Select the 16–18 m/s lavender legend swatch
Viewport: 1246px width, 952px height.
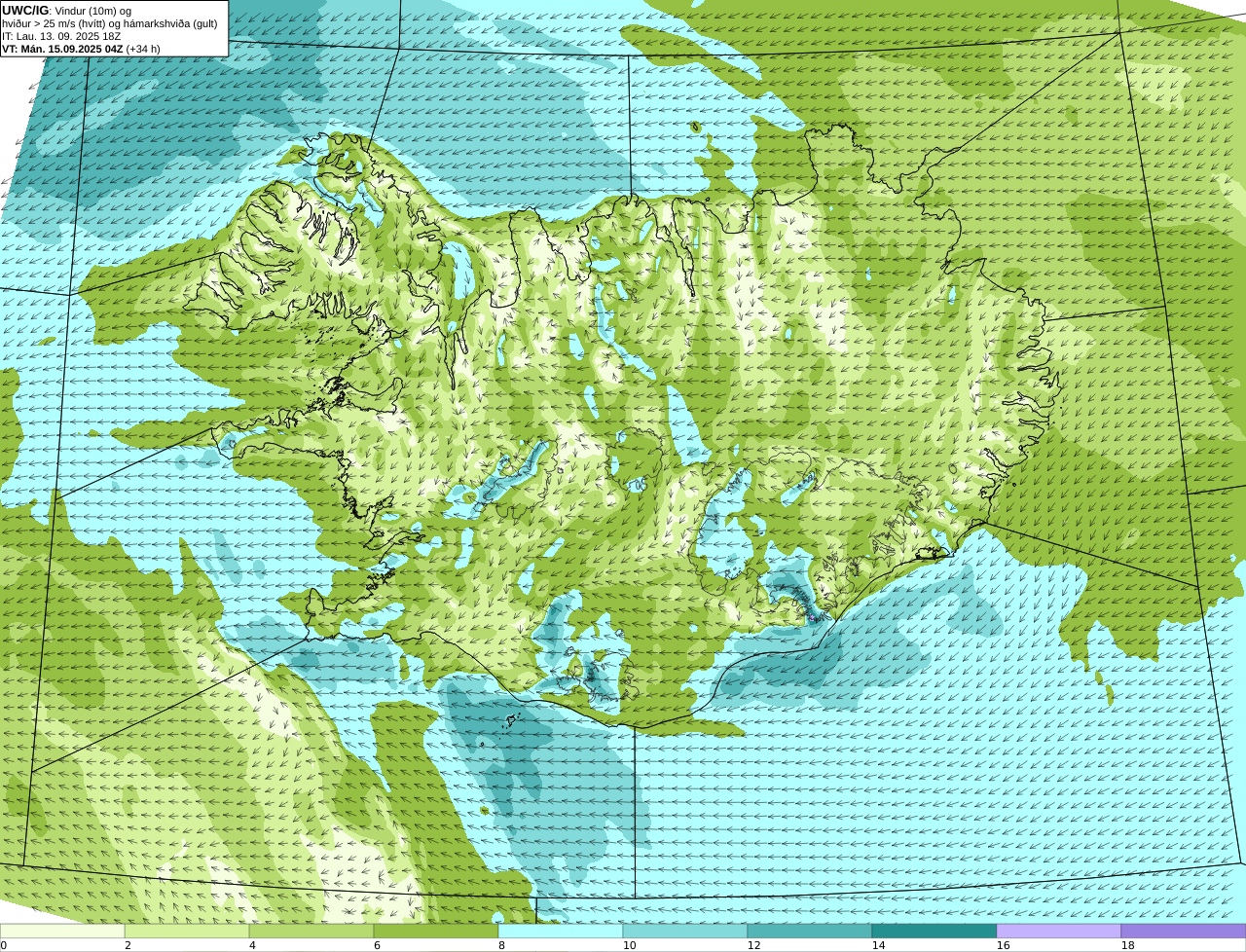(x=1059, y=931)
